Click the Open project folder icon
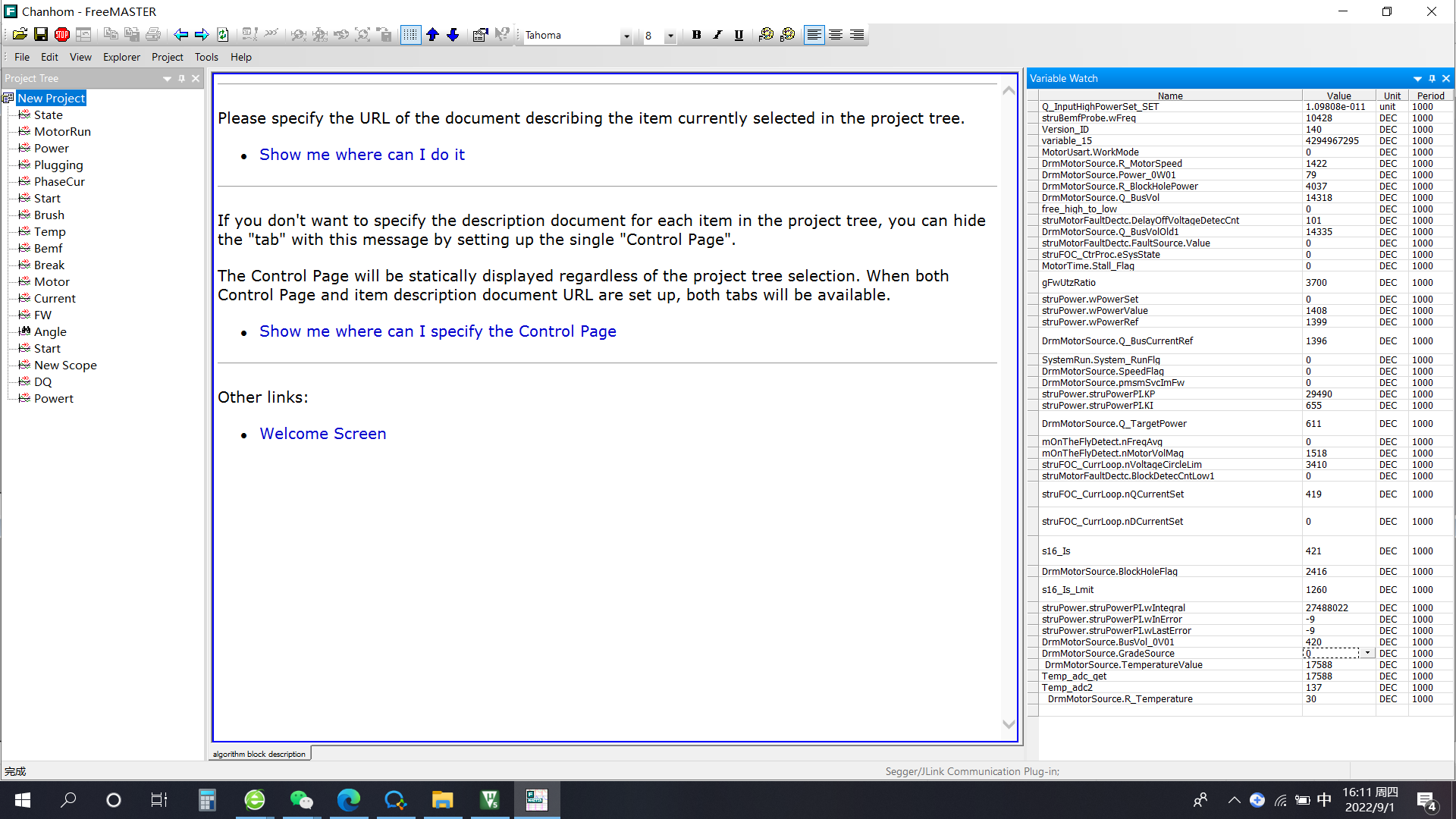Screen dimensions: 1456x819 click(x=20, y=35)
